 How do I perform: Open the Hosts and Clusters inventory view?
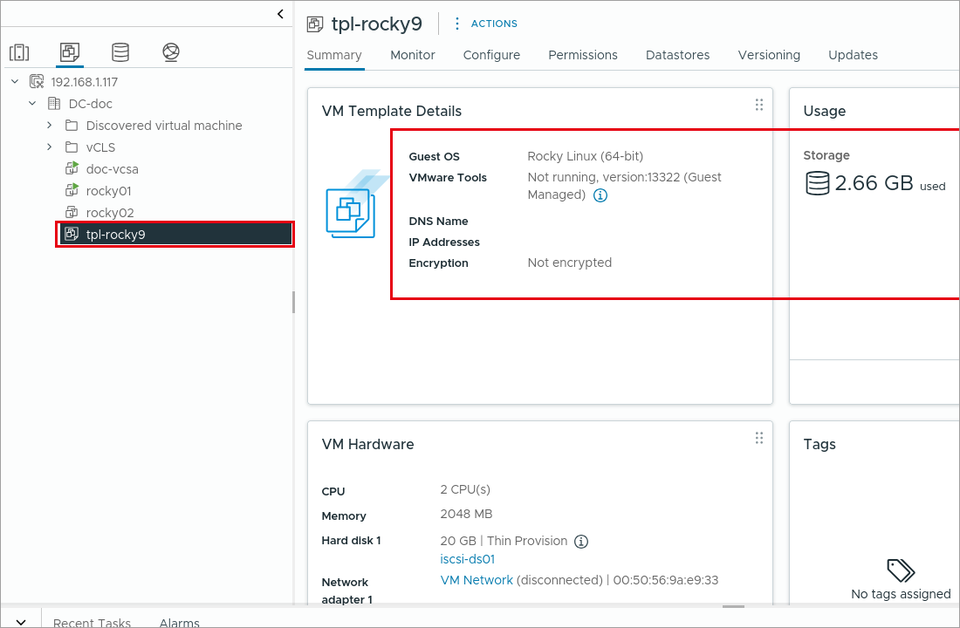point(19,53)
